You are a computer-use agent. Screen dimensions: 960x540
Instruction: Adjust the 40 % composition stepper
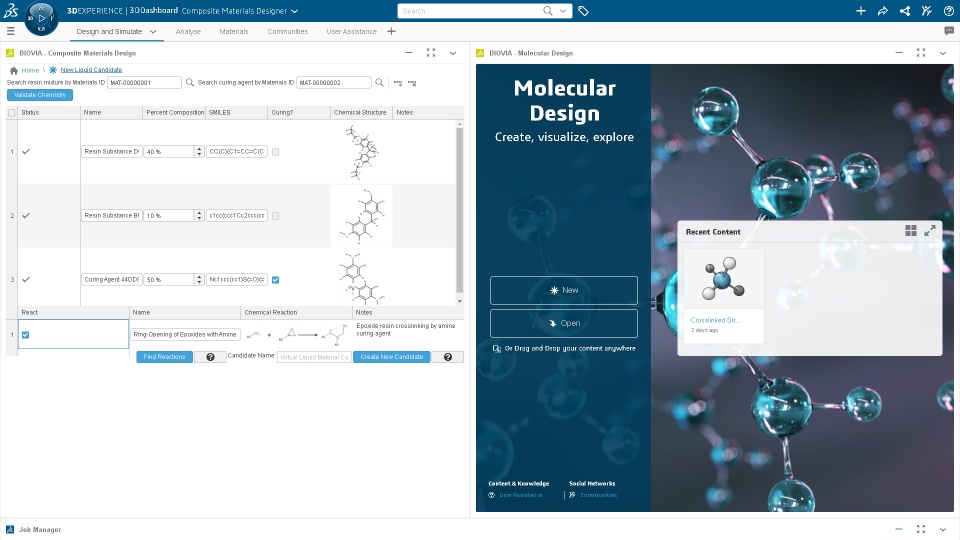[x=199, y=151]
